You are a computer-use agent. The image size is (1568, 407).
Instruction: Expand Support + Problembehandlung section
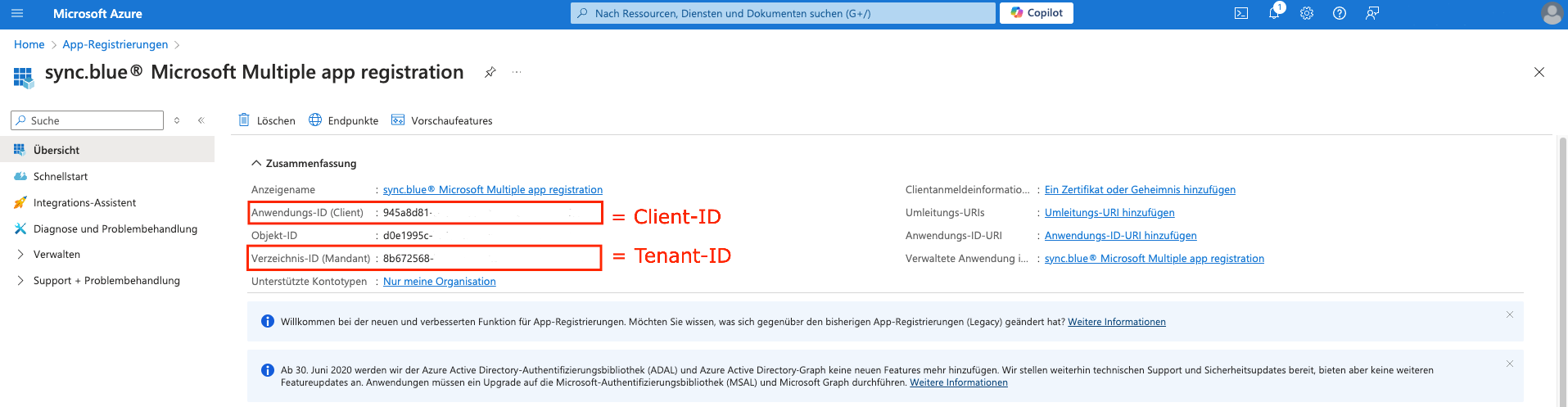(x=107, y=281)
